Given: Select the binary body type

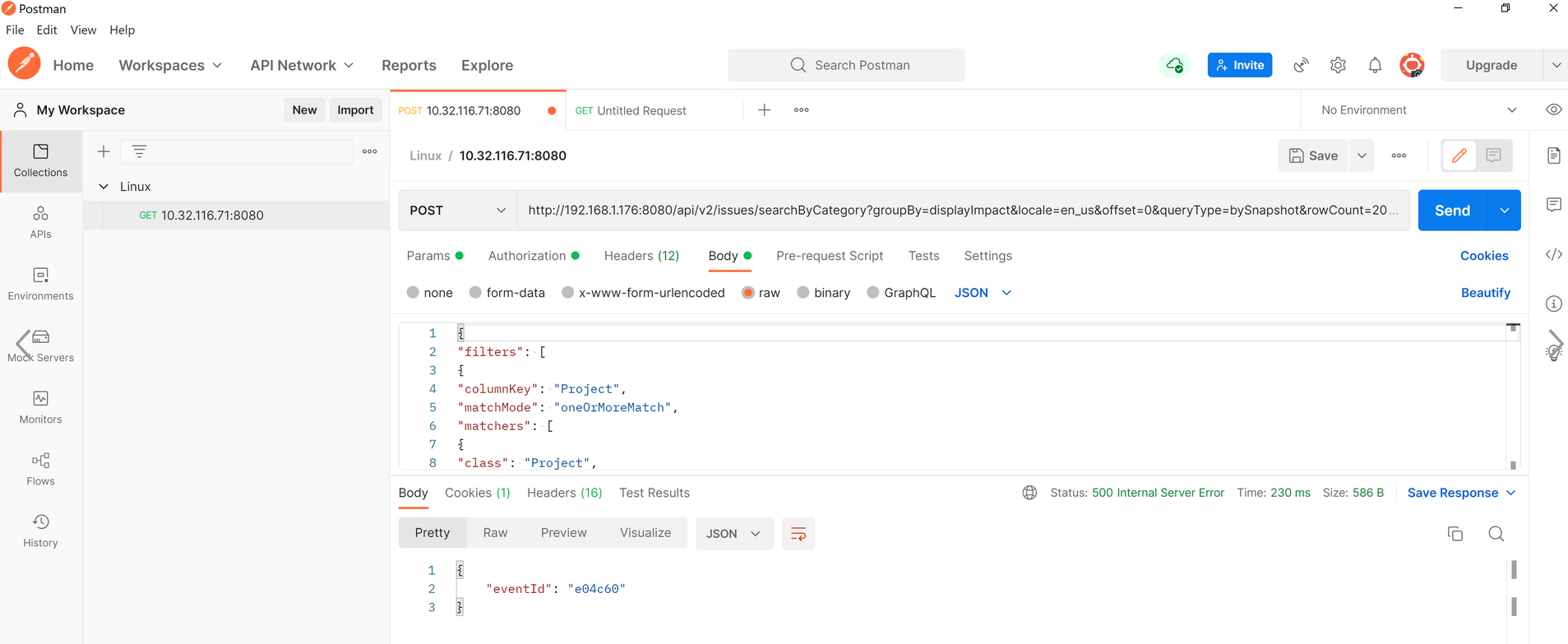Looking at the screenshot, I should coord(803,293).
